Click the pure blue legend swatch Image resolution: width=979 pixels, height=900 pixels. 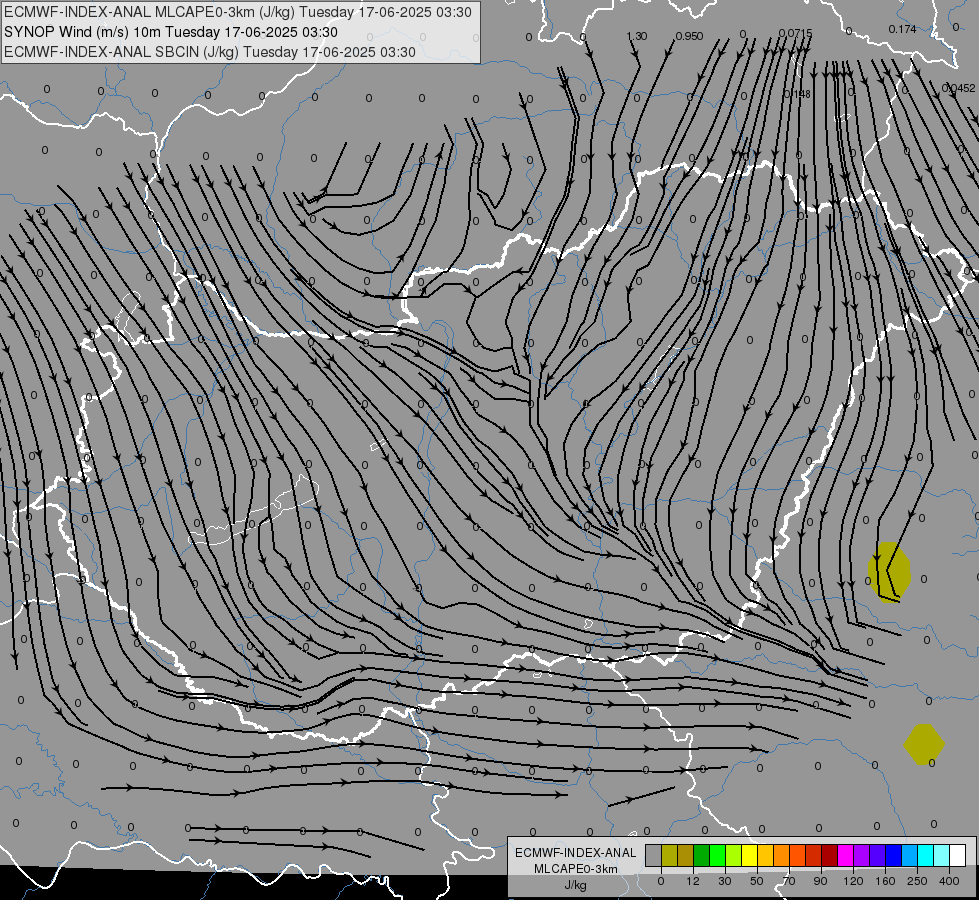tap(894, 855)
